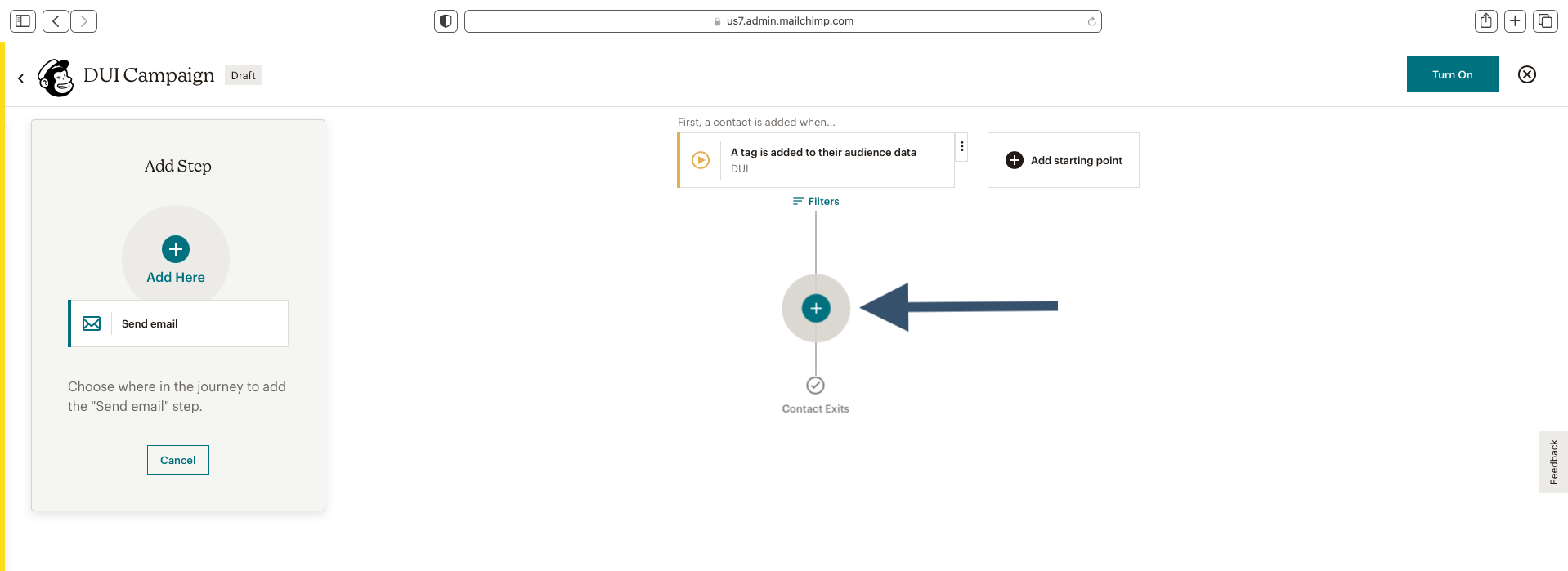
Task: Click Add starting point
Action: (x=1064, y=160)
